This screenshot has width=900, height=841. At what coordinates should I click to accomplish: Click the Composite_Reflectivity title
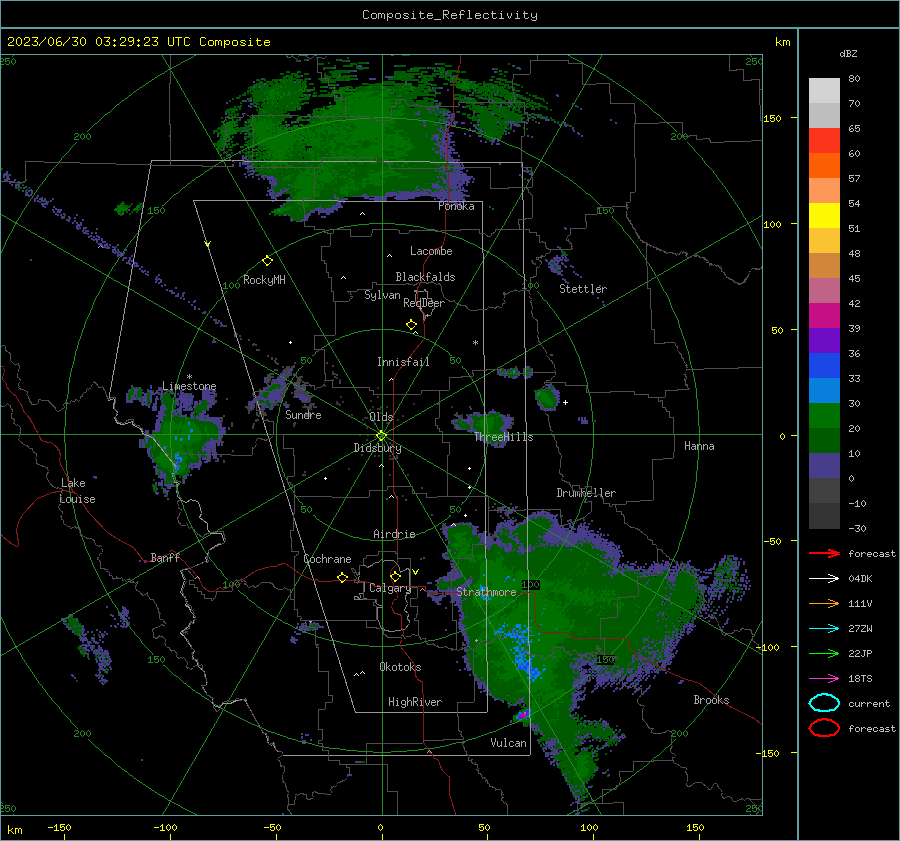(449, 15)
